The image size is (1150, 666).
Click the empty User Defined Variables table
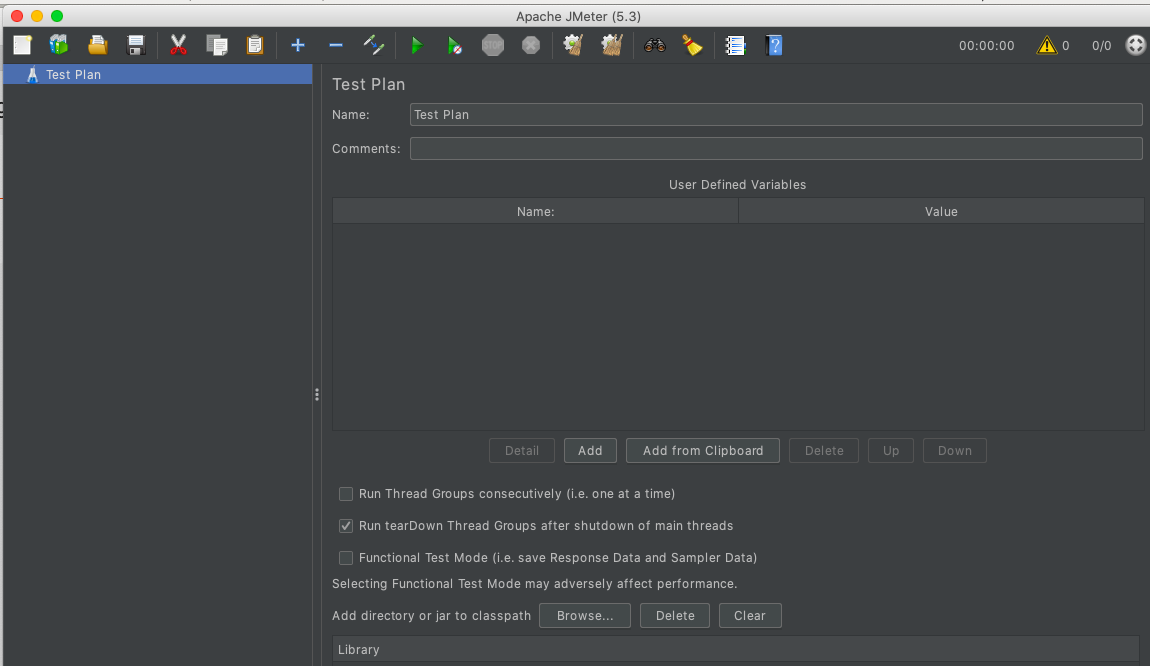738,326
